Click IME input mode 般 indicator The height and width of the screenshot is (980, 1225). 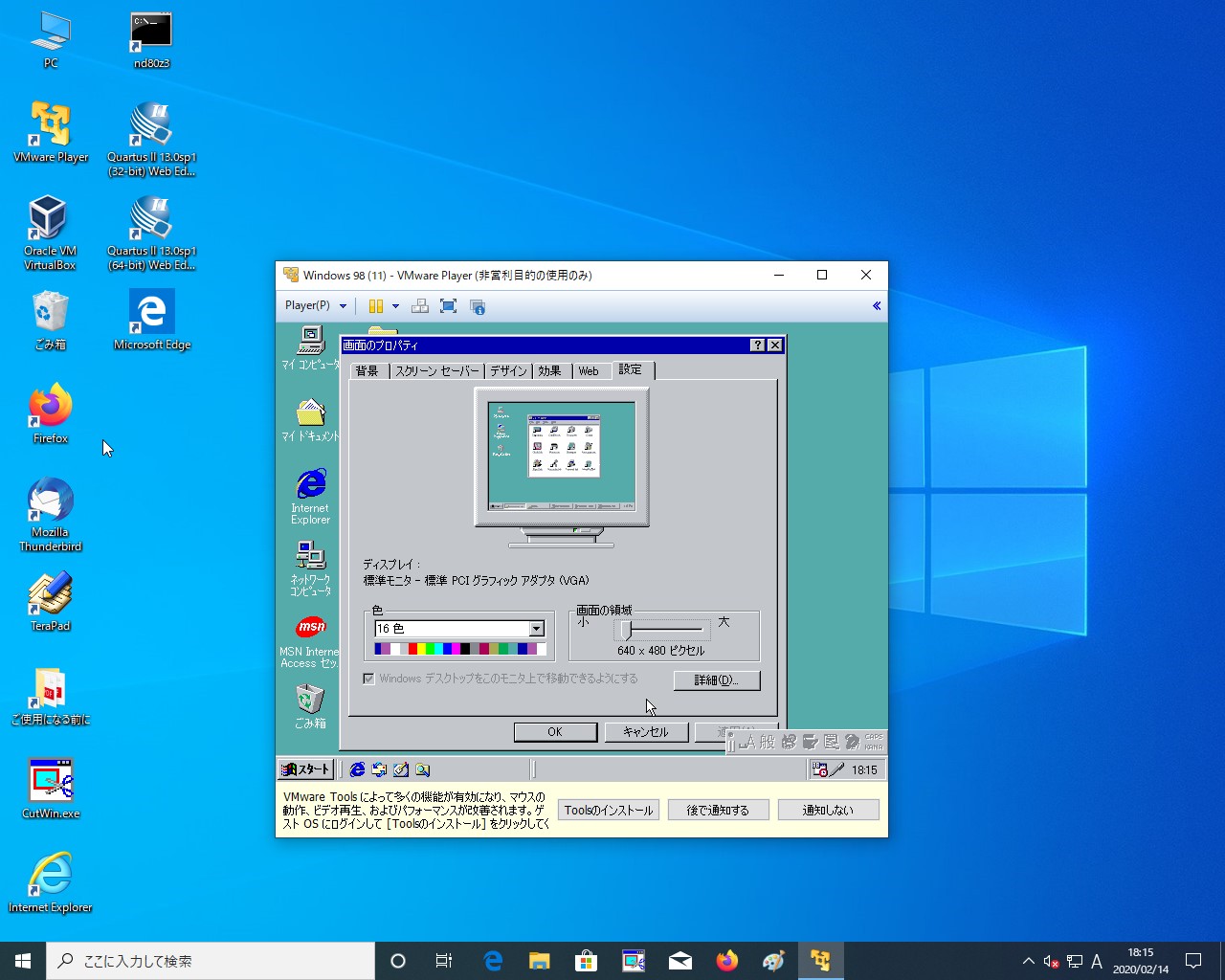pos(768,742)
